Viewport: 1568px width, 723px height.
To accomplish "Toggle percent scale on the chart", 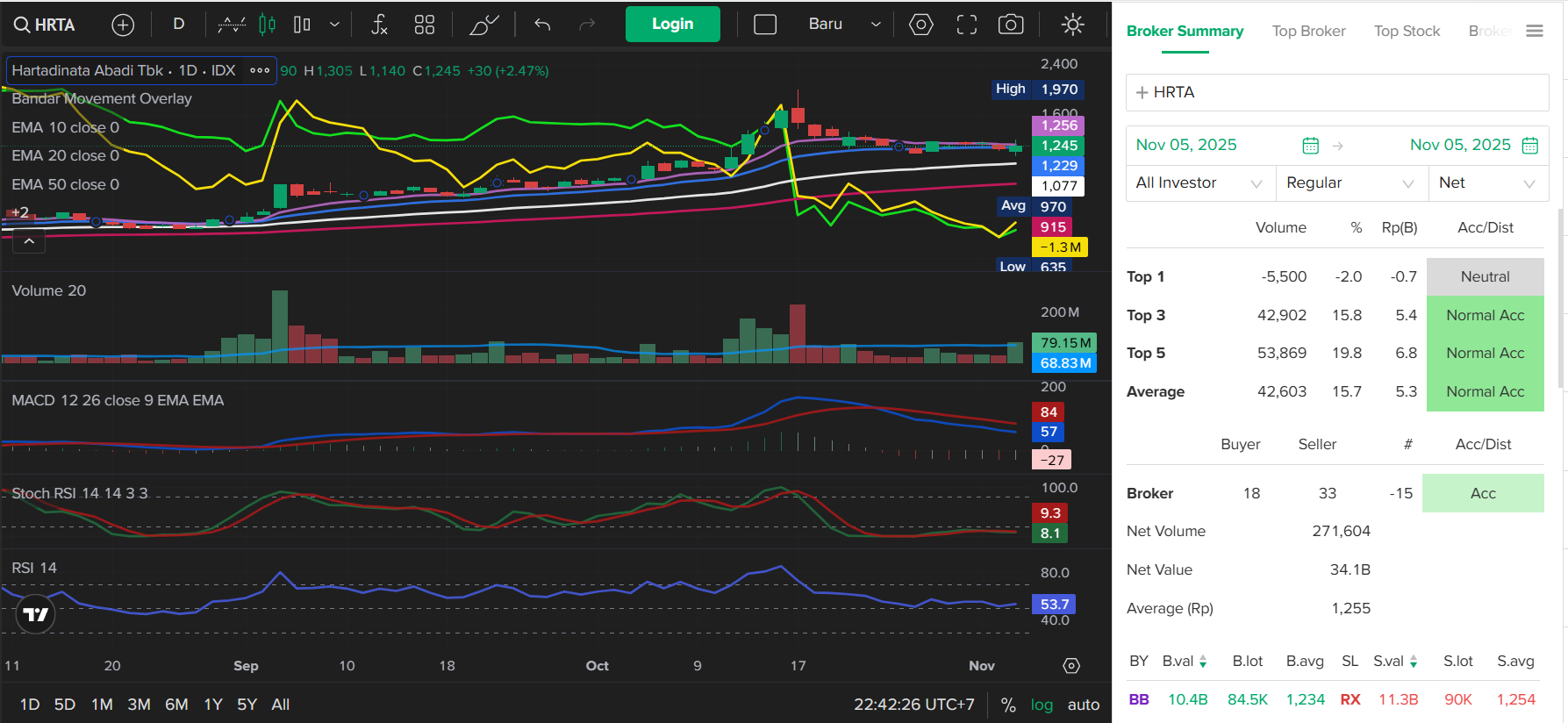I will coord(1008,705).
